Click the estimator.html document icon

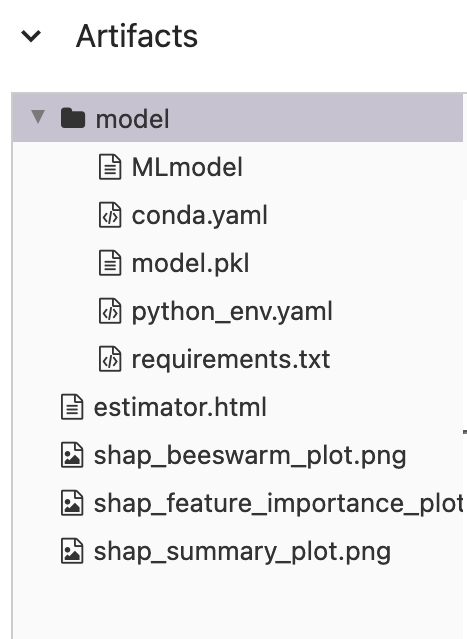tap(72, 407)
